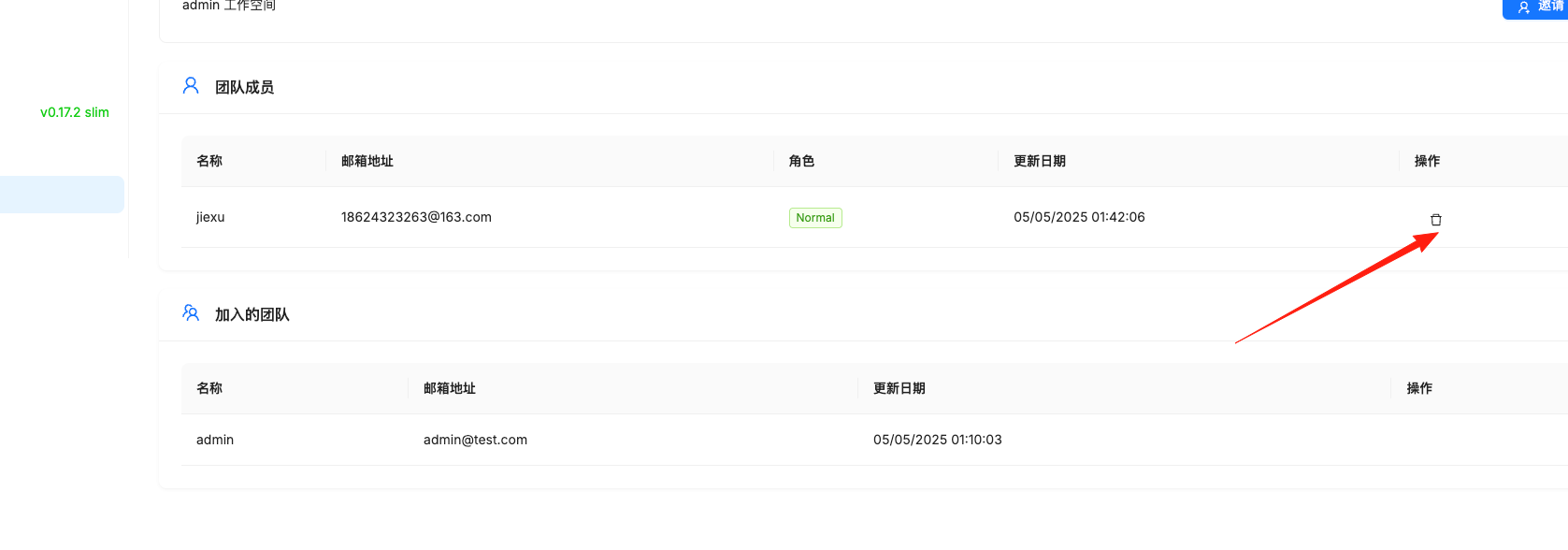Click the 18624323263@163.com email address
The width and height of the screenshot is (1568, 550).
[x=416, y=217]
